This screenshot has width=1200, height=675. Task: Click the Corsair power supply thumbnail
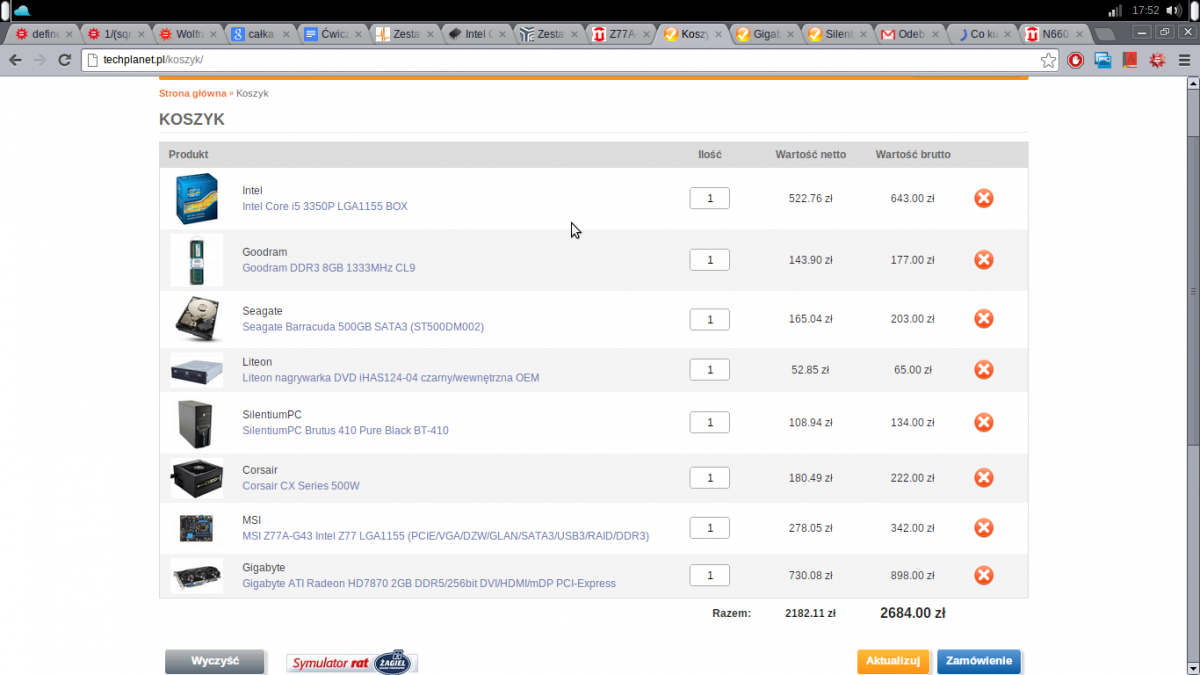coord(197,478)
